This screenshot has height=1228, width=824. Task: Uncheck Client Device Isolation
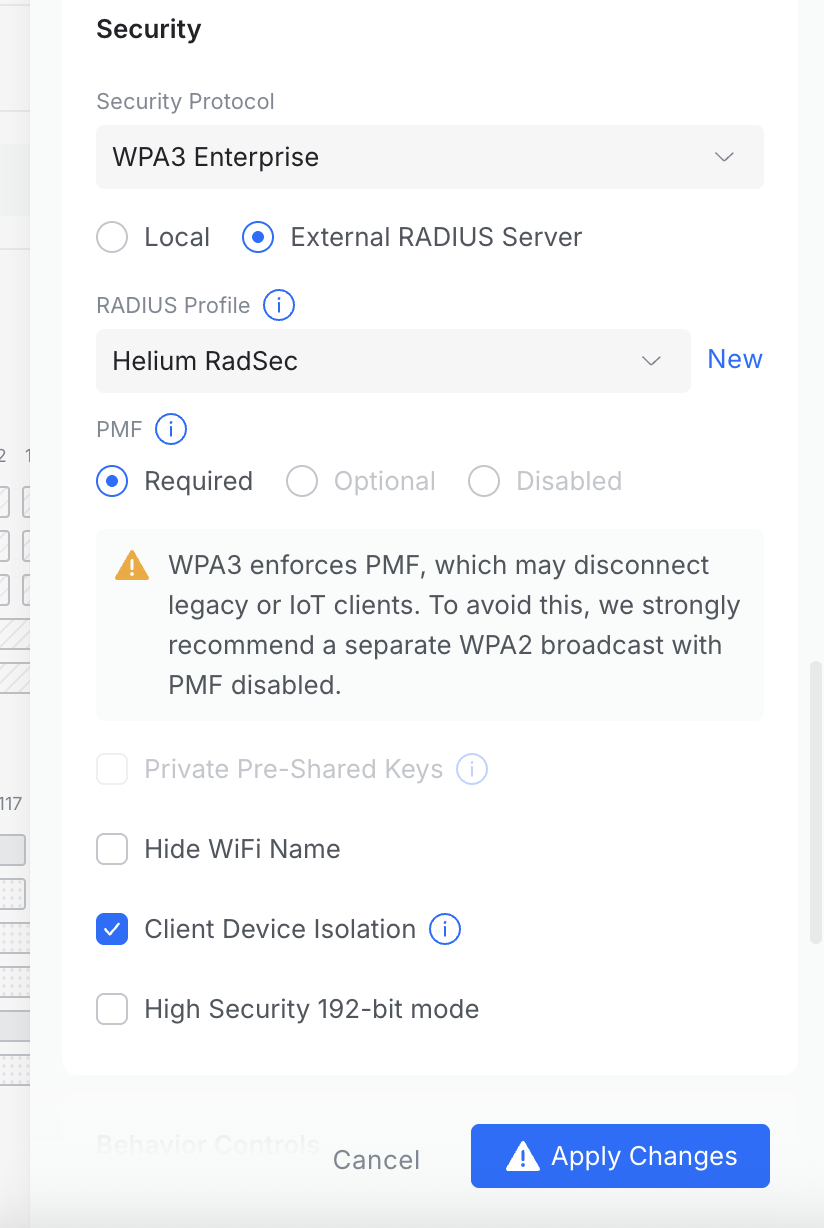click(112, 929)
